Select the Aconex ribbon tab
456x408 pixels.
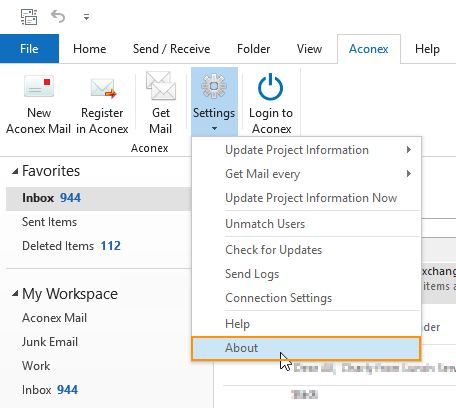coord(369,49)
